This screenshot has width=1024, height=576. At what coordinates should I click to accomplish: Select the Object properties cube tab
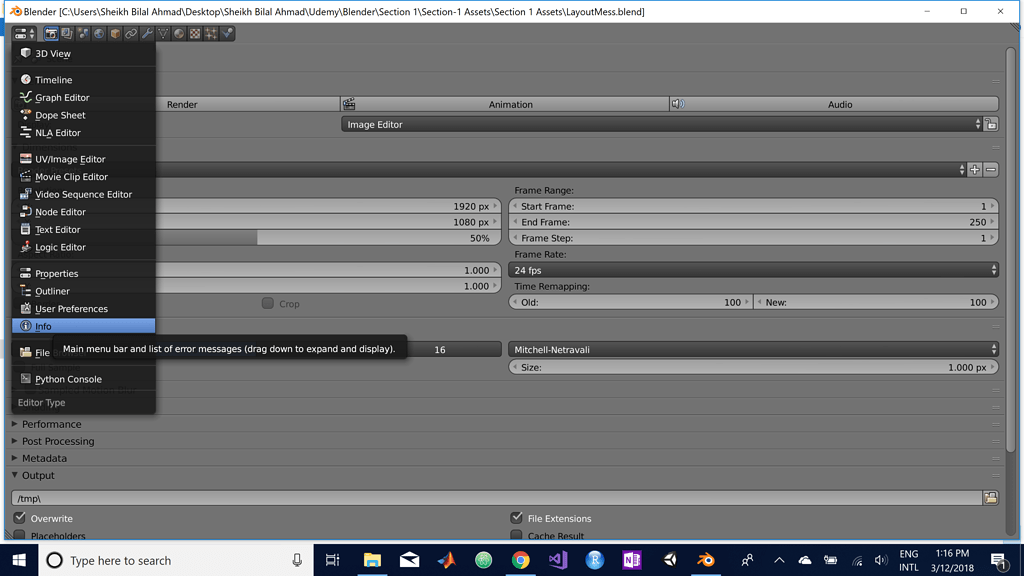(x=115, y=33)
